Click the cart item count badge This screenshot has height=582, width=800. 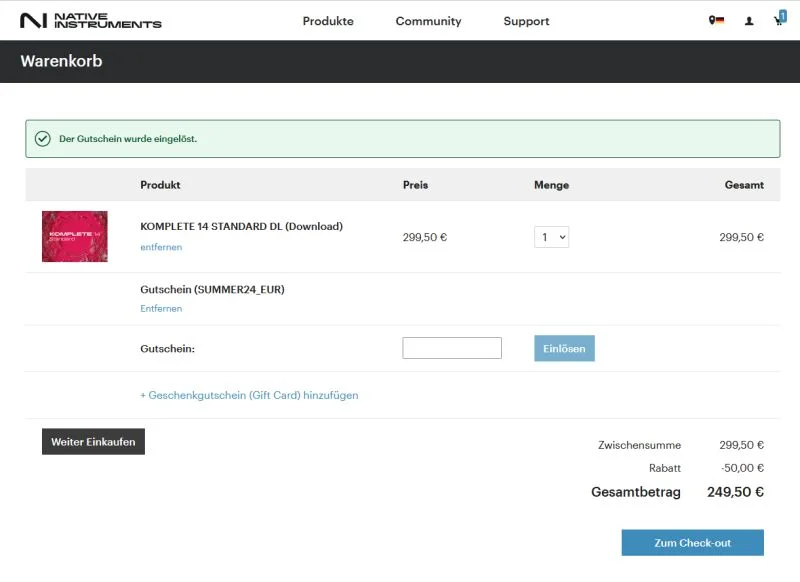coord(783,16)
